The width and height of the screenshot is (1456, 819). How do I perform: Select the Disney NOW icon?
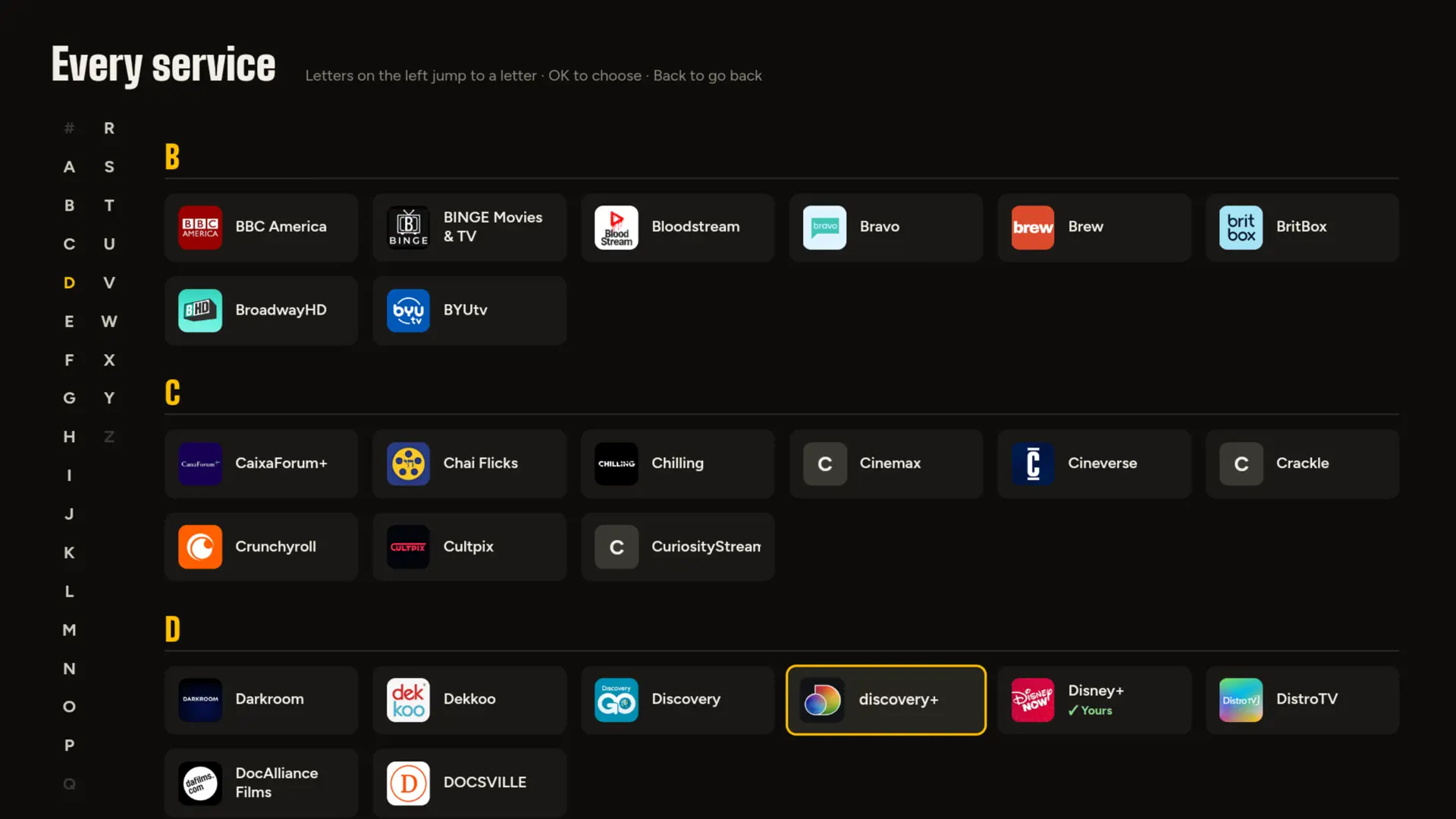[1033, 700]
